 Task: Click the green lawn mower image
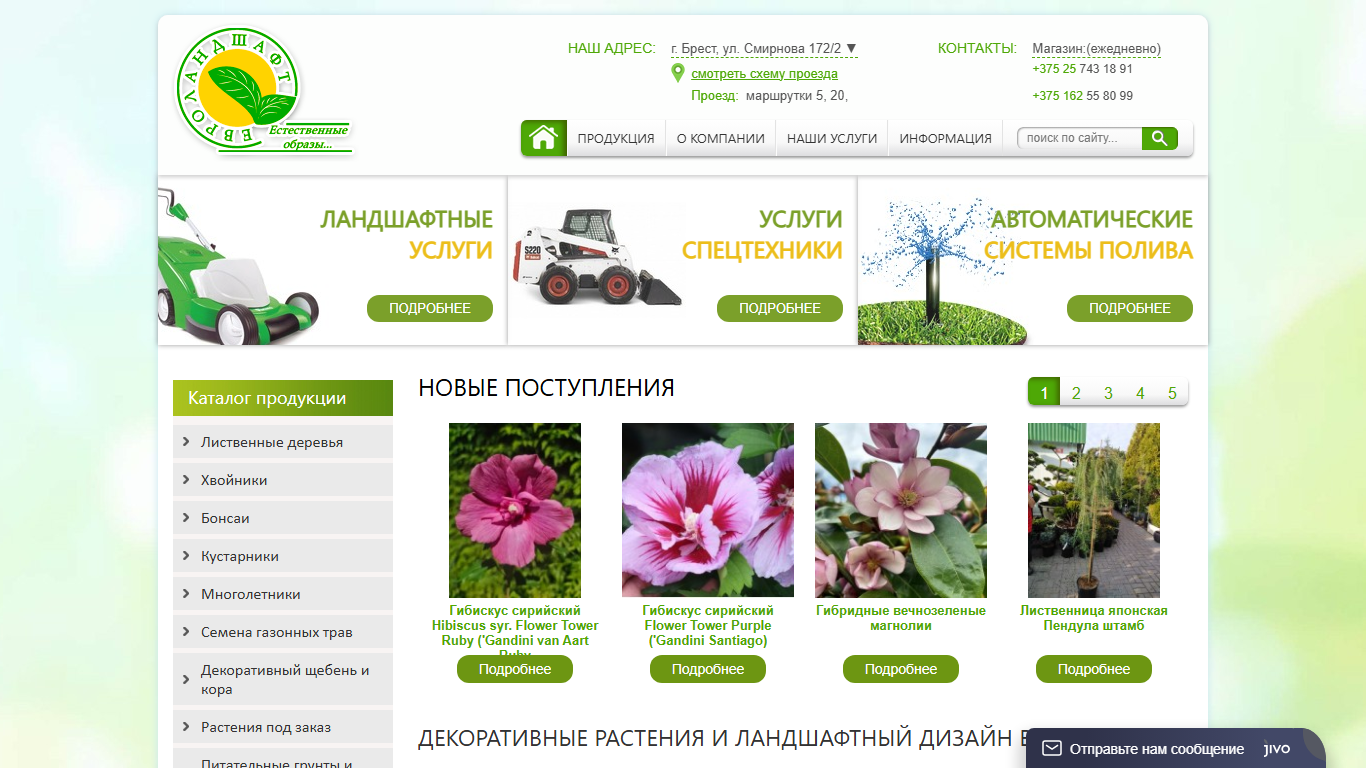click(x=237, y=267)
